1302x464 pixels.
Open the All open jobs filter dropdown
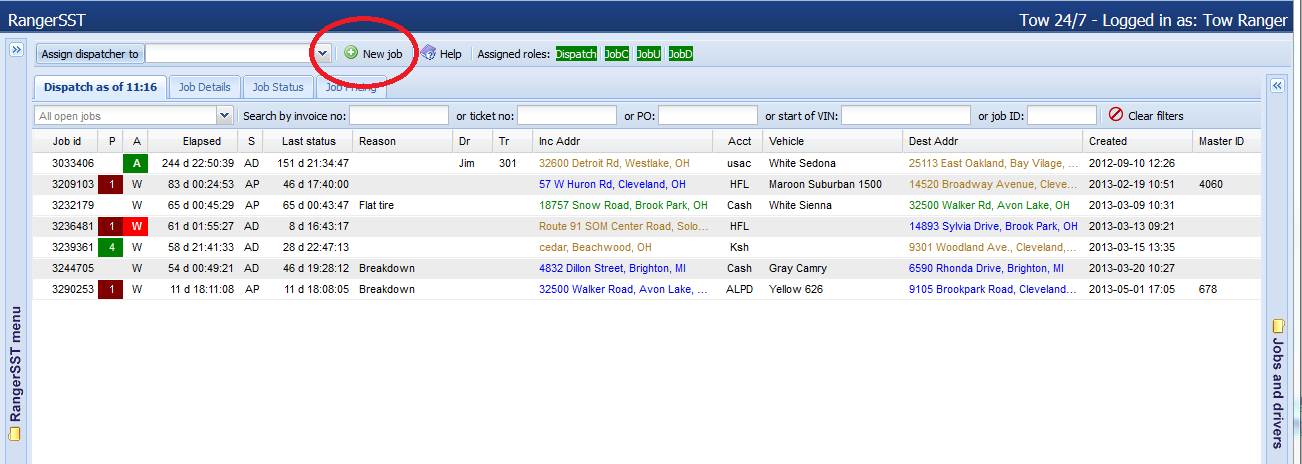click(x=224, y=116)
